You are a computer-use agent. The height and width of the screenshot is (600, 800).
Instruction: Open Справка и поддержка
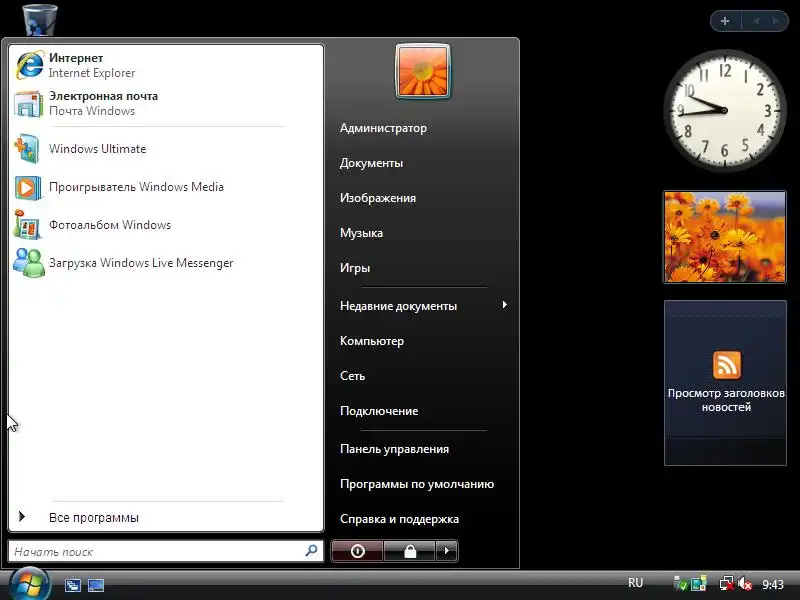pyautogui.click(x=399, y=519)
